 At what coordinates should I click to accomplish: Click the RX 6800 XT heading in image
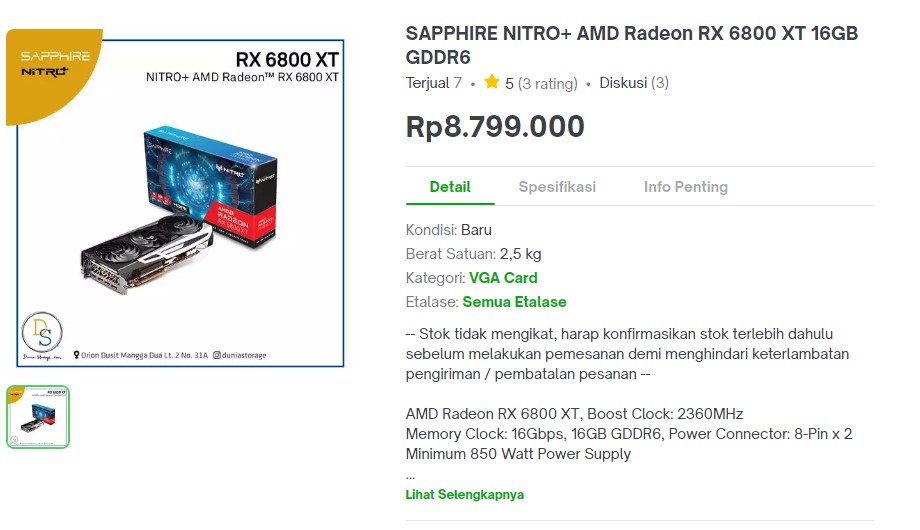(x=286, y=59)
